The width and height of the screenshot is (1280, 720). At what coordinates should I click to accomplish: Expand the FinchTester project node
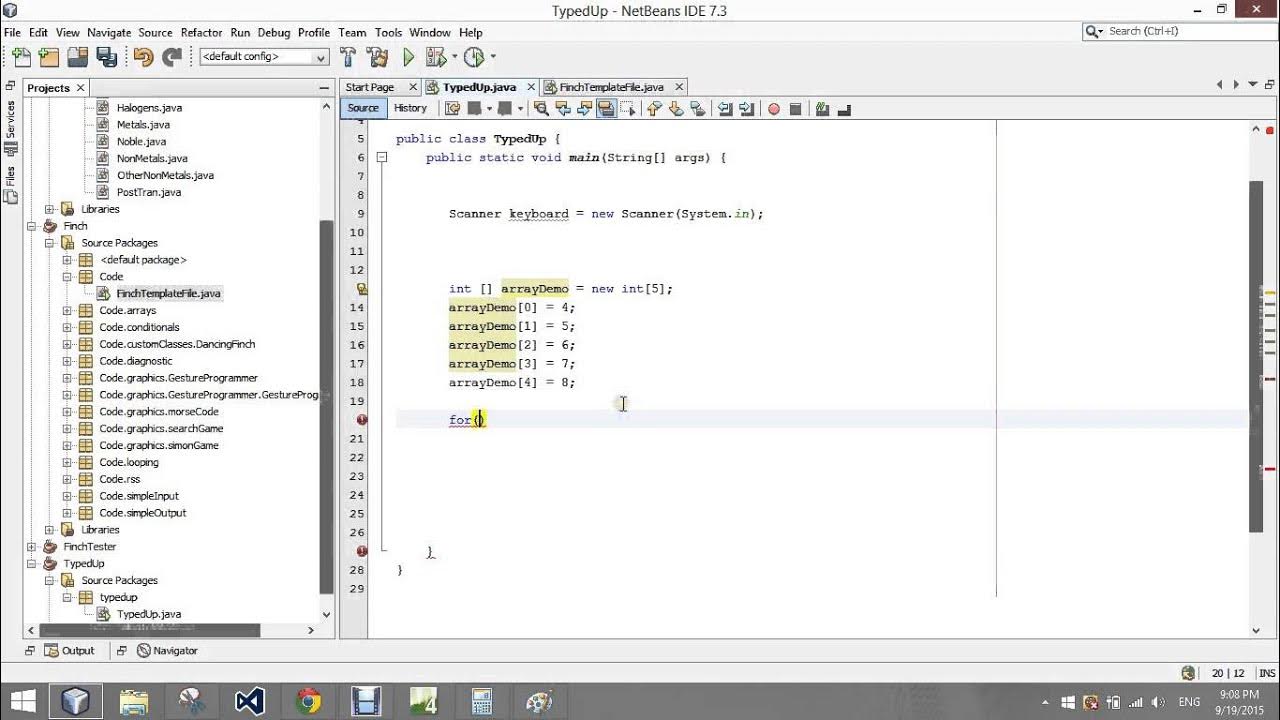pyautogui.click(x=32, y=547)
